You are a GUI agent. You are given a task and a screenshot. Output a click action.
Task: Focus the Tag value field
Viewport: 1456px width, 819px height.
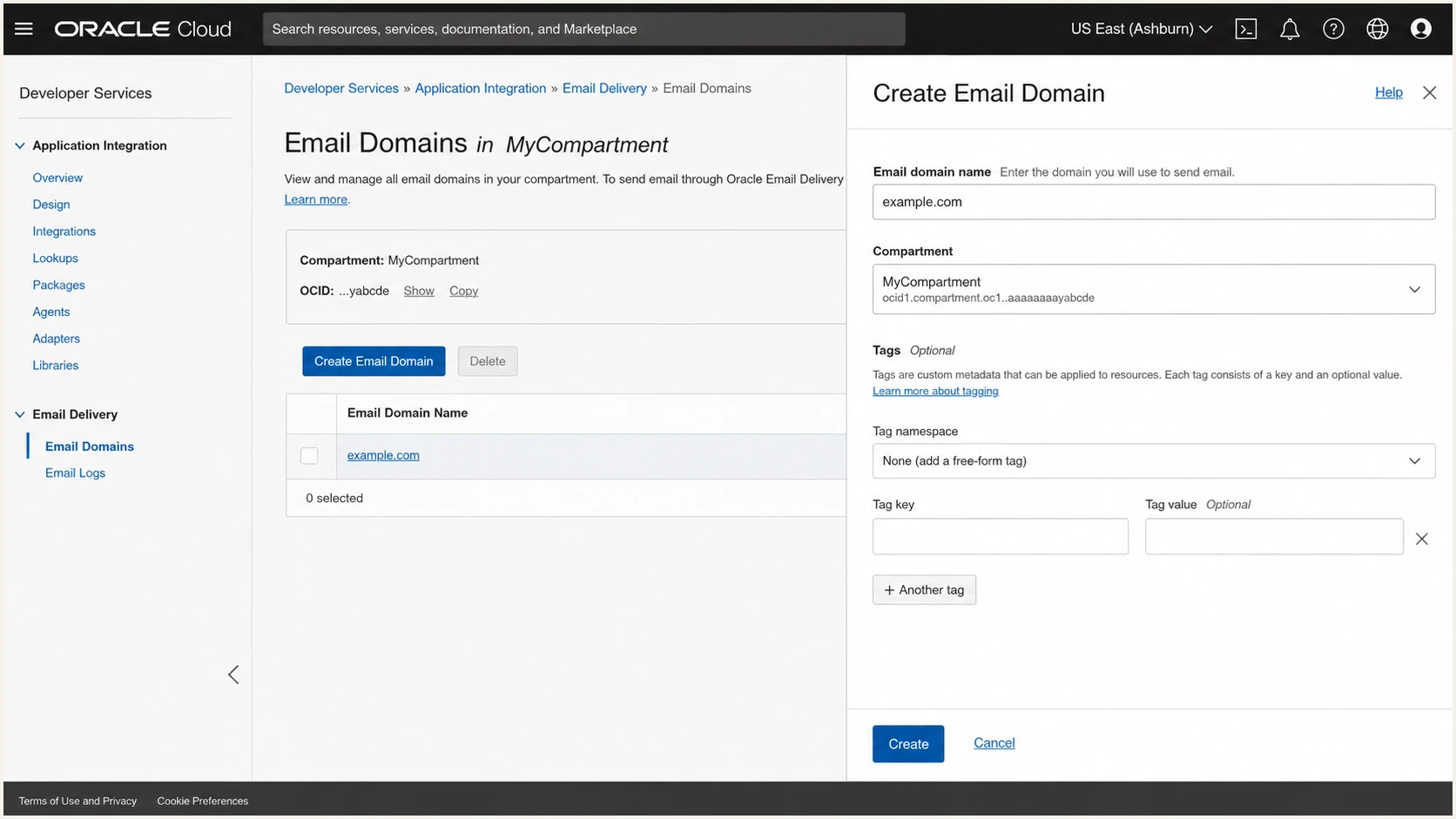[x=1274, y=537]
